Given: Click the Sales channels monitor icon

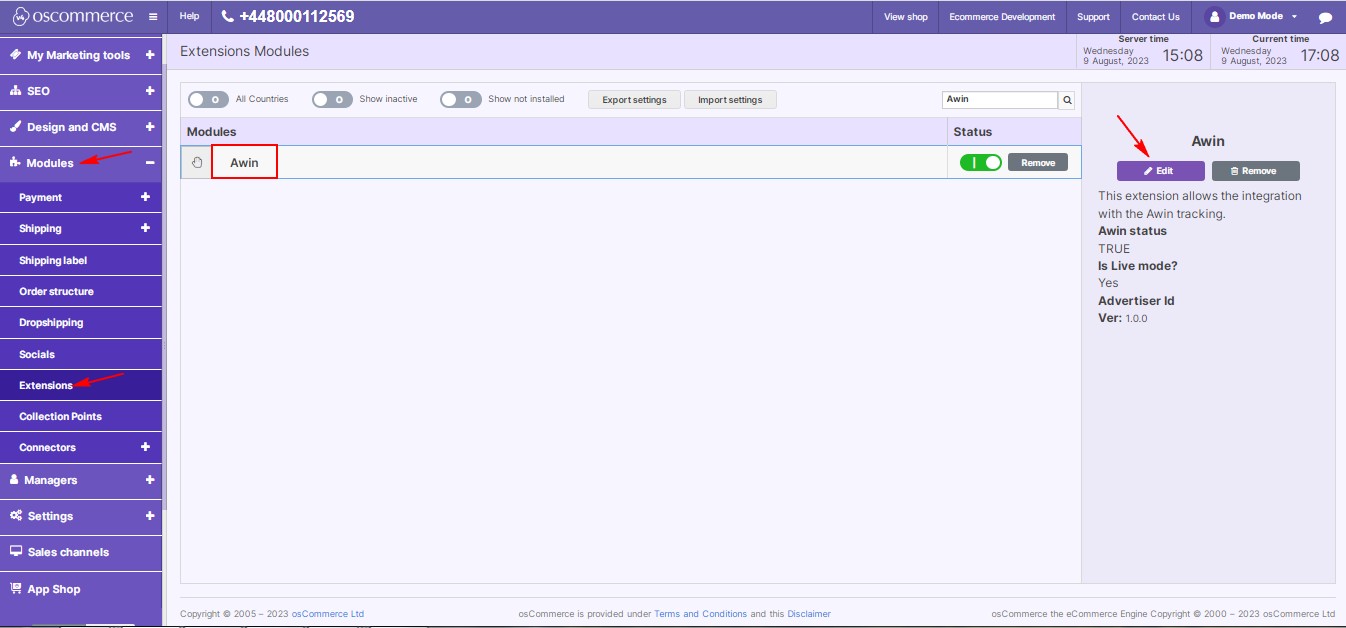Looking at the screenshot, I should [x=17, y=552].
